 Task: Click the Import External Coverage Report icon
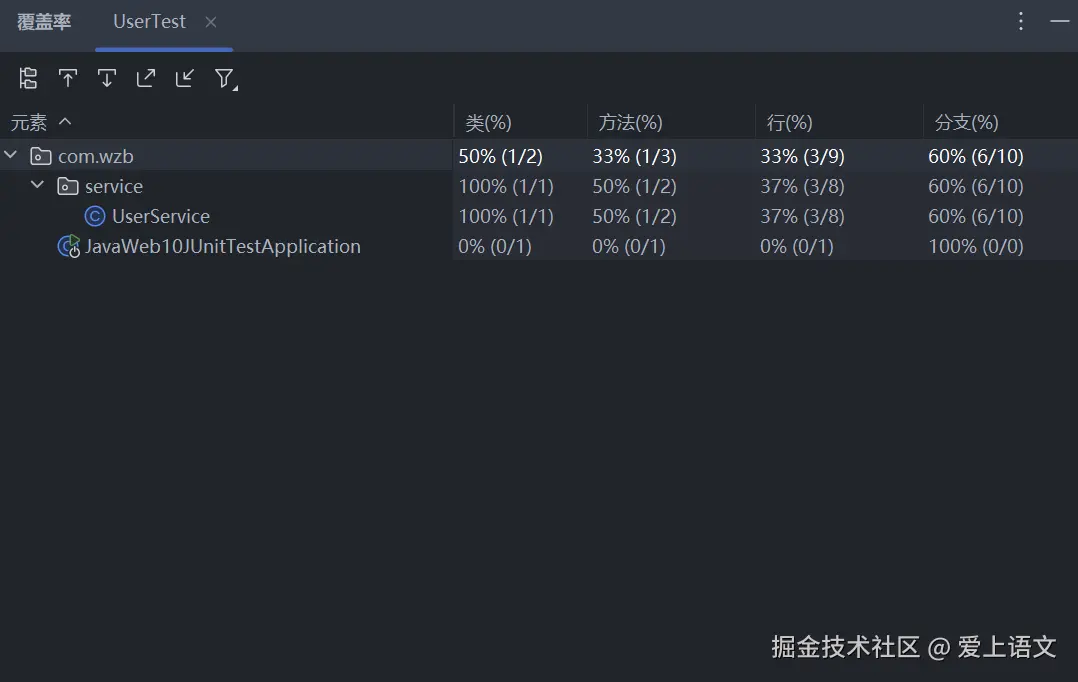coord(185,78)
